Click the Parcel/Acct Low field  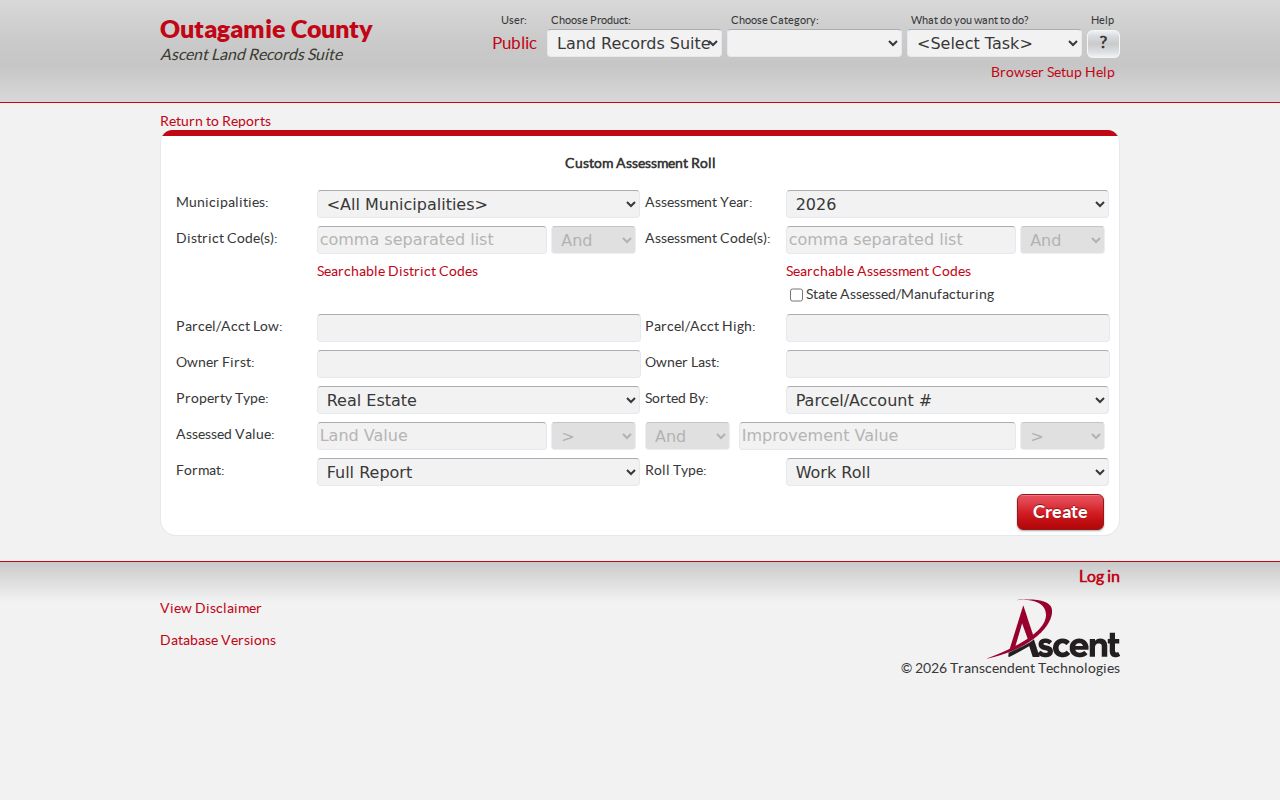(478, 328)
